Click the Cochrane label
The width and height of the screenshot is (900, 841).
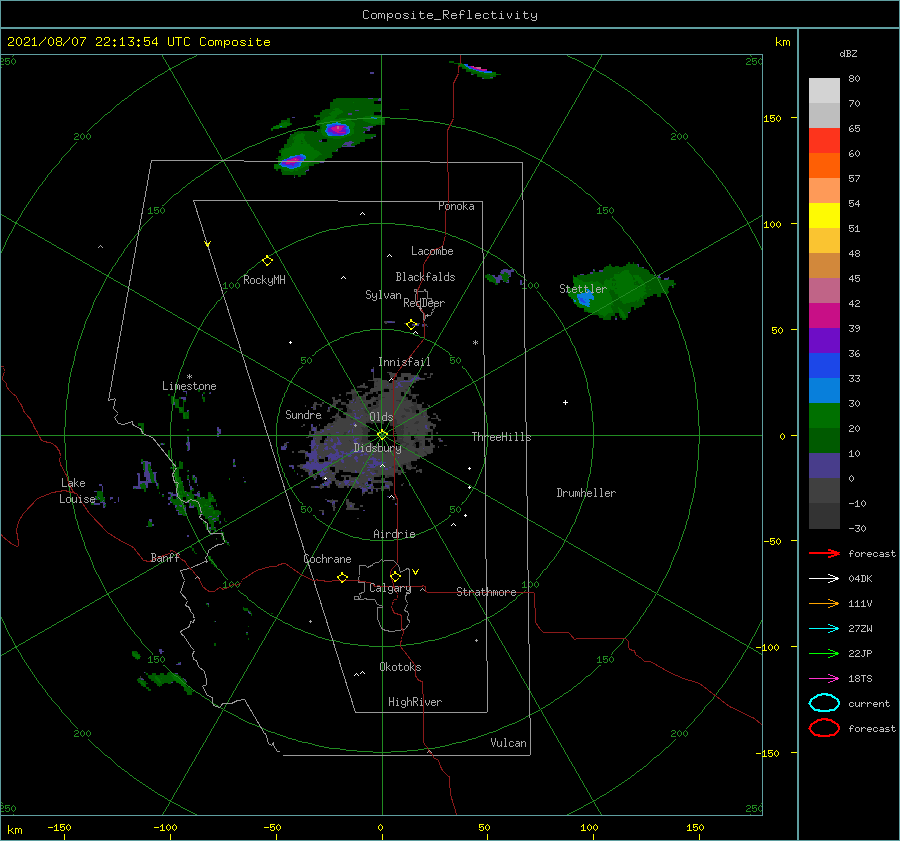click(327, 559)
